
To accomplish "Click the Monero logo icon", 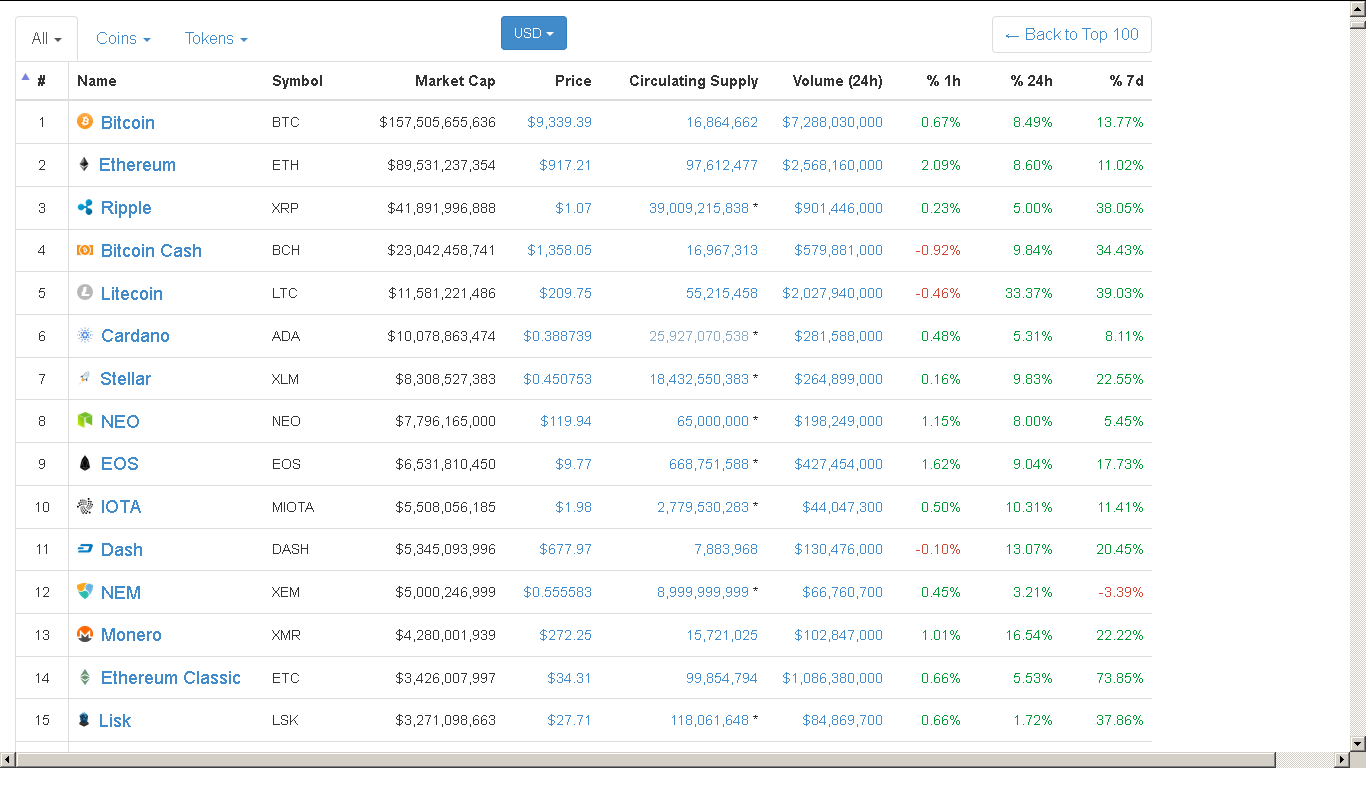I will point(85,634).
